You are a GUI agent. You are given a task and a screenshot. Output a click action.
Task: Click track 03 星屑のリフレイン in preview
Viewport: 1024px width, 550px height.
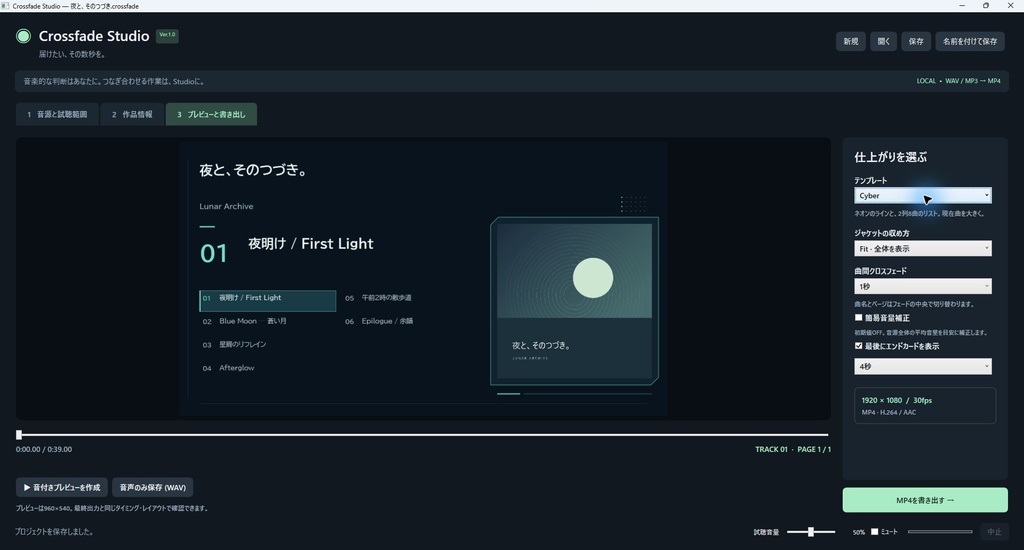click(234, 345)
